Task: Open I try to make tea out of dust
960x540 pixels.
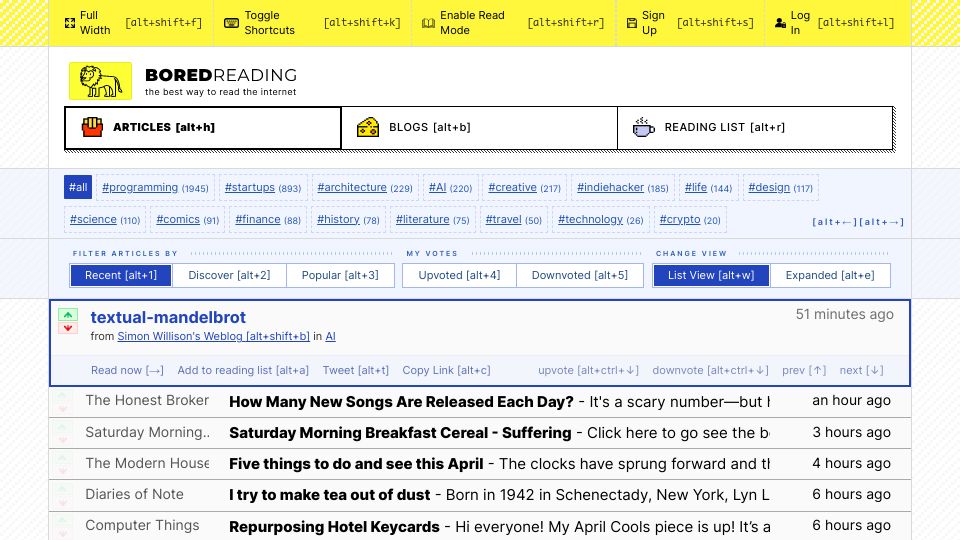Action: 329,495
